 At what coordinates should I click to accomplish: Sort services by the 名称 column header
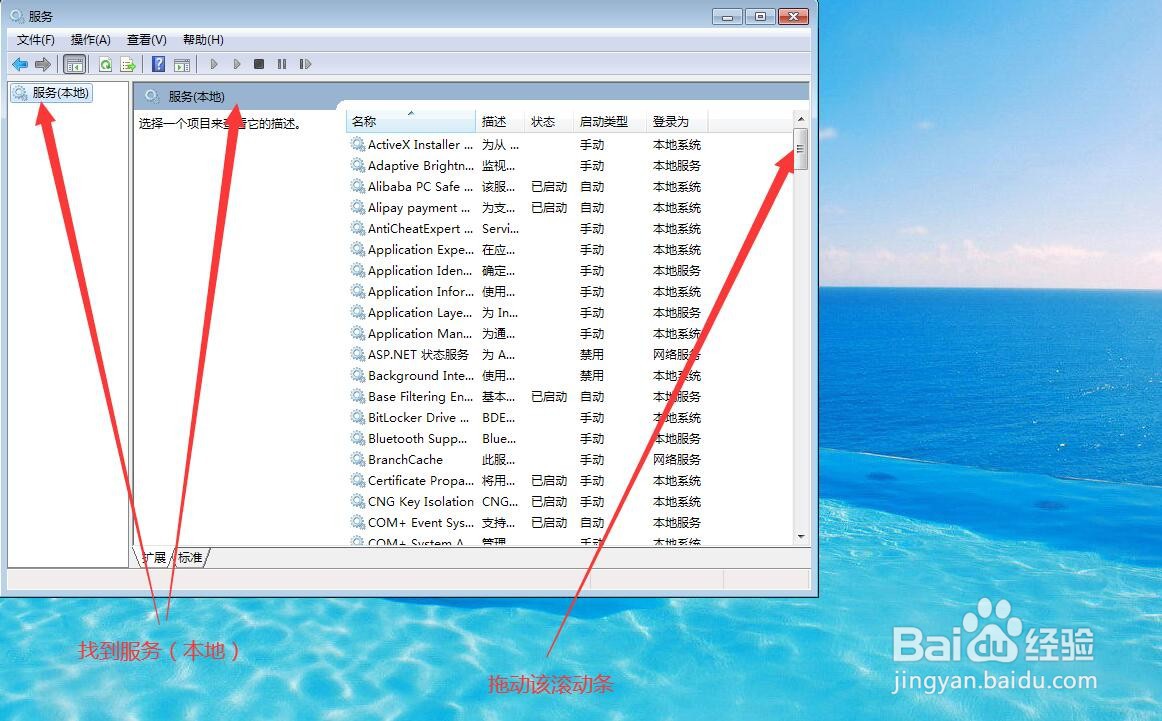click(x=365, y=120)
